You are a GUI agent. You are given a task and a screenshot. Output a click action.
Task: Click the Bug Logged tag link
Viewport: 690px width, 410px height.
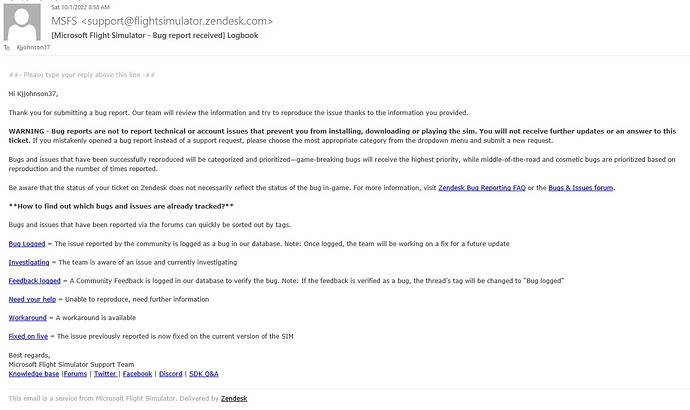[x=27, y=244]
